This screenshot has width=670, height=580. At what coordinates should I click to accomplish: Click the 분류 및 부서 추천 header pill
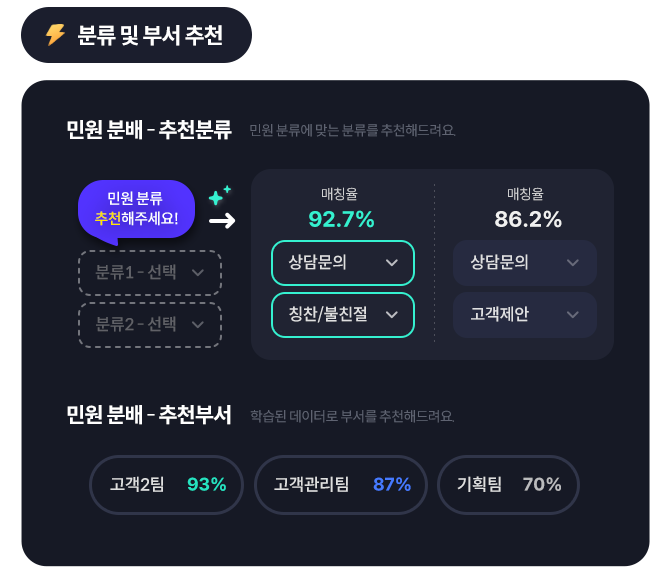click(136, 35)
